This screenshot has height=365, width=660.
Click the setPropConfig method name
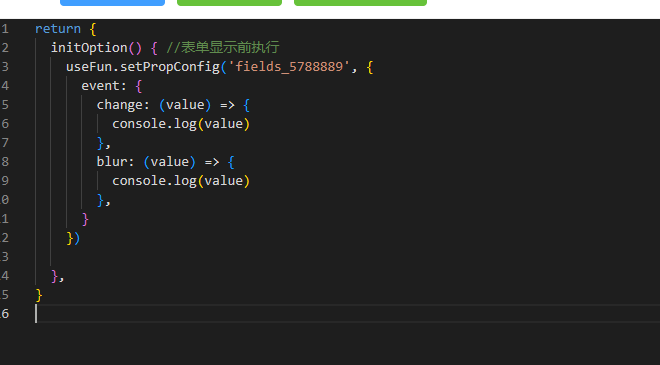pyautogui.click(x=170, y=67)
